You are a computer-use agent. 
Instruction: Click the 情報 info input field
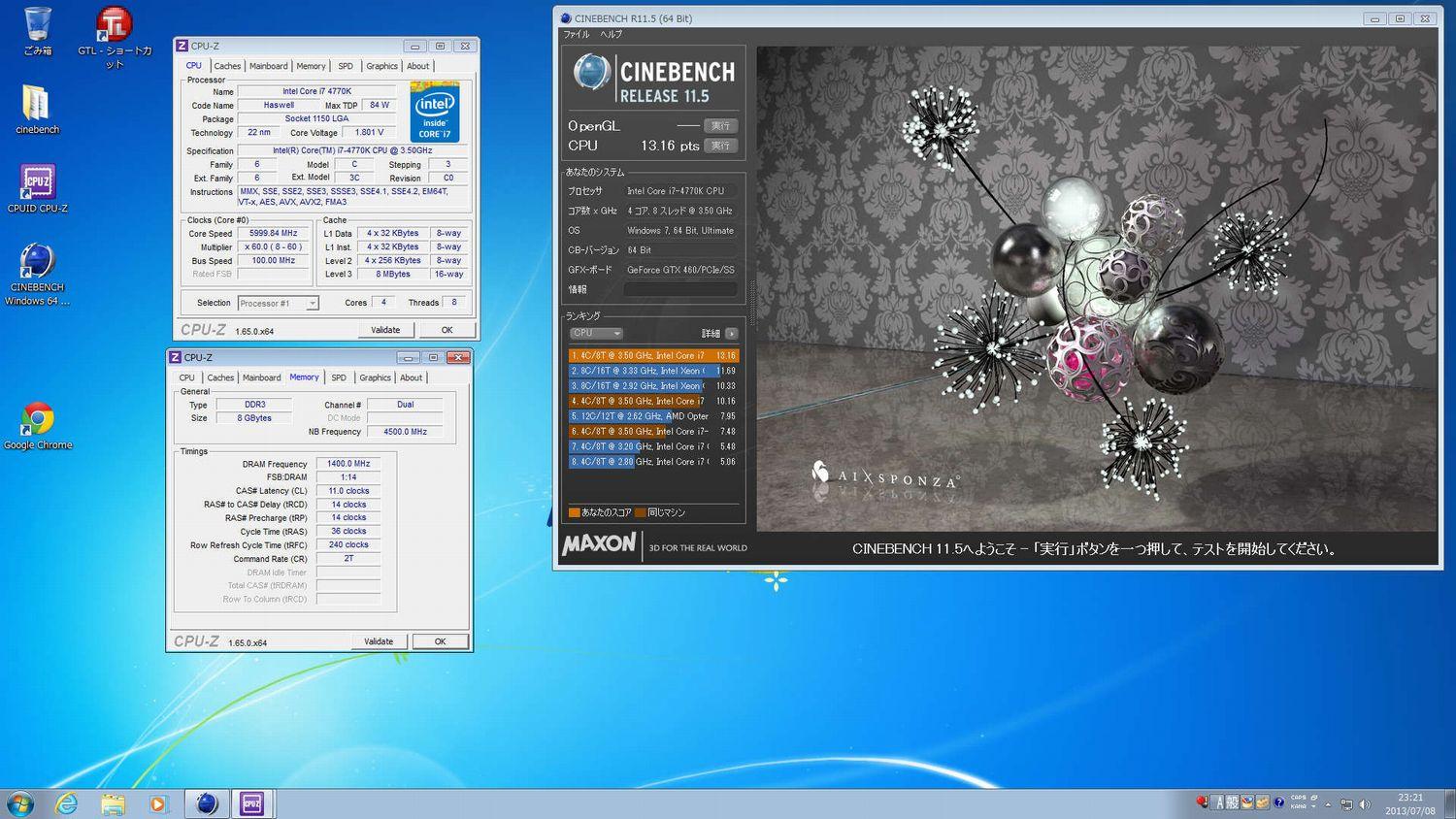pyautogui.click(x=680, y=289)
